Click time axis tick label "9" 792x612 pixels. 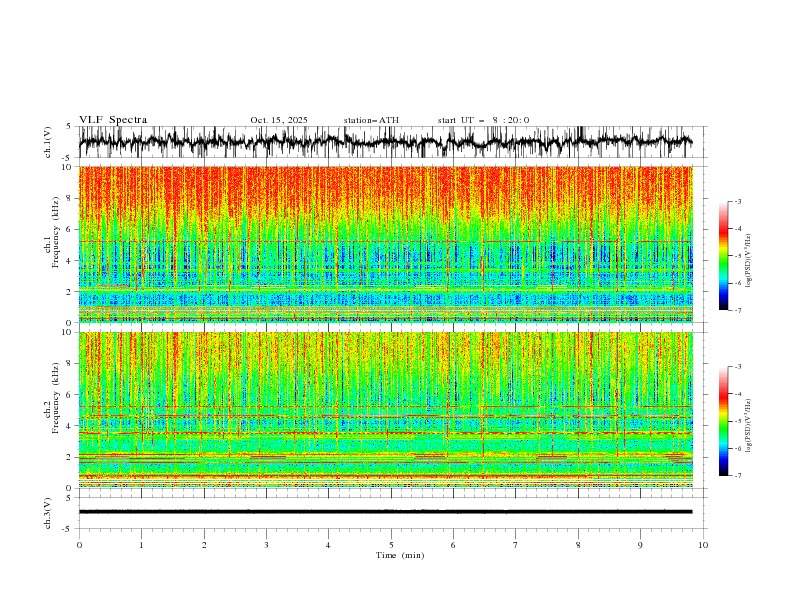click(640, 545)
